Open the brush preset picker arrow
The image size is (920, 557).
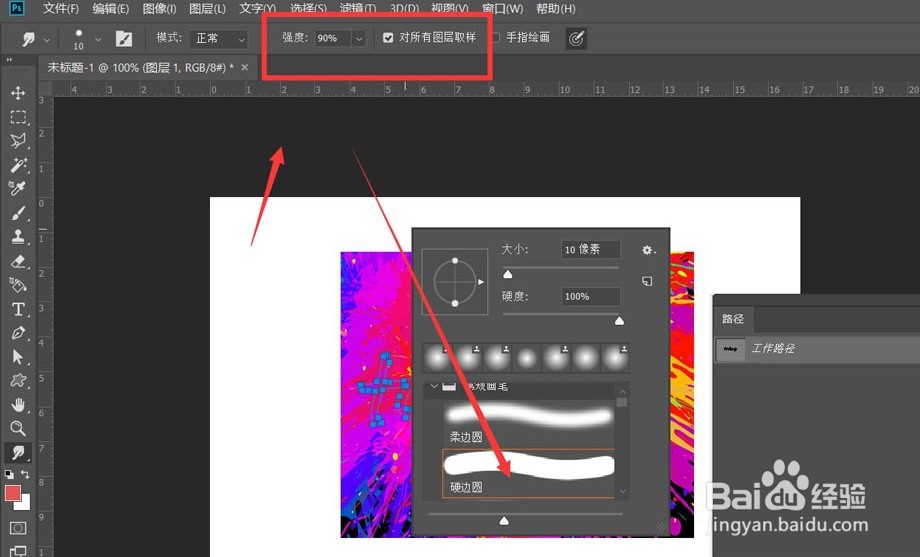coord(98,39)
